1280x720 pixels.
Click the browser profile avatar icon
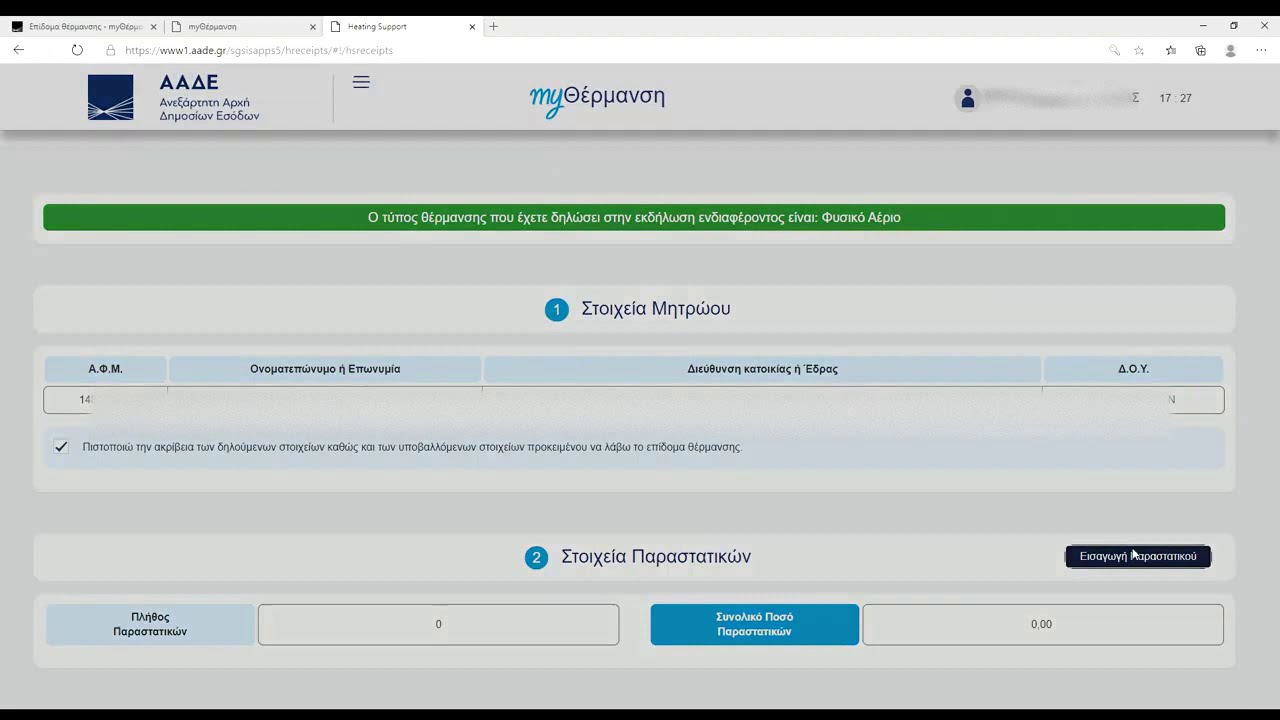pos(1230,50)
